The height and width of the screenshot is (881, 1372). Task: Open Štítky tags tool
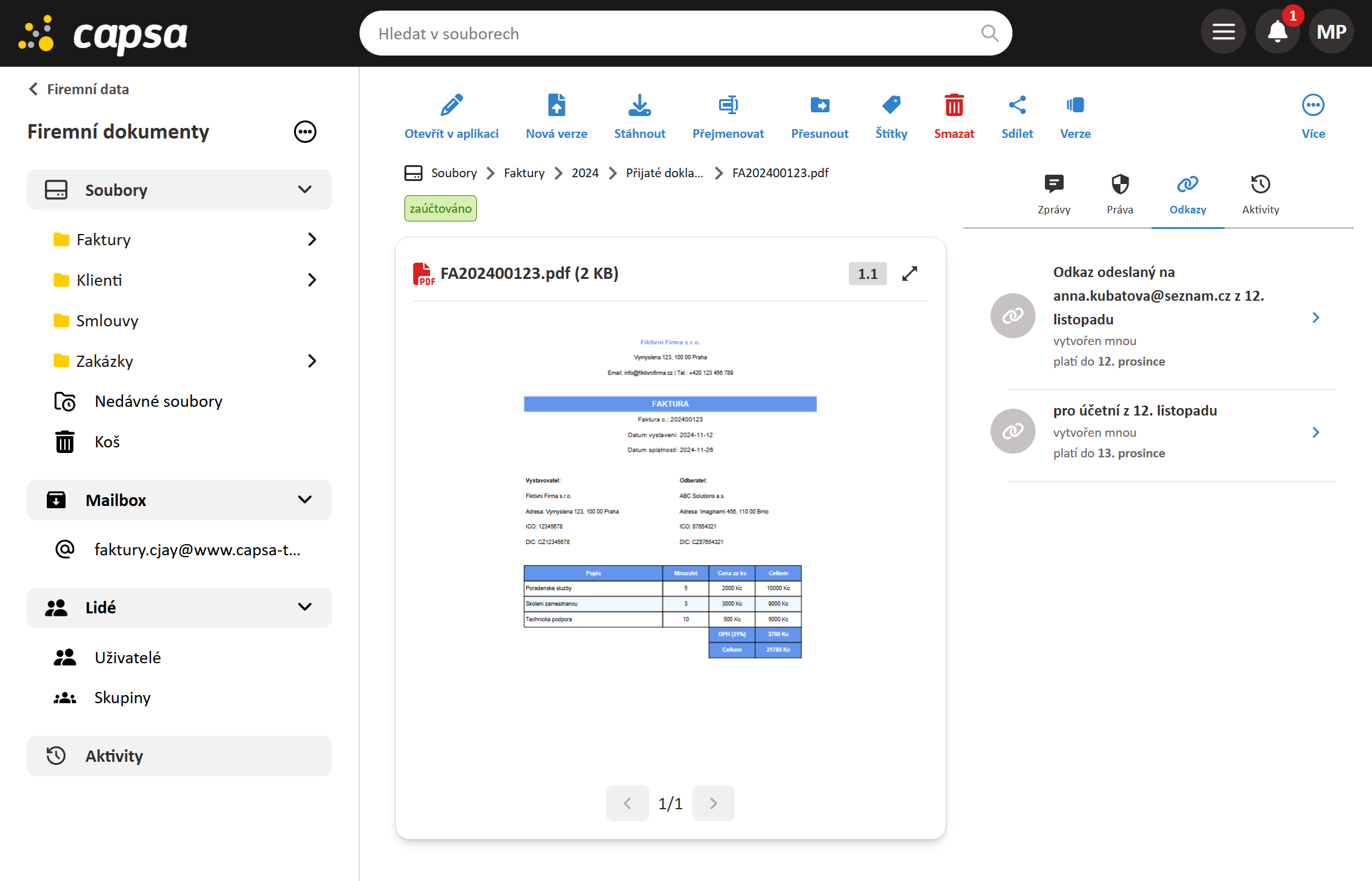click(x=891, y=106)
